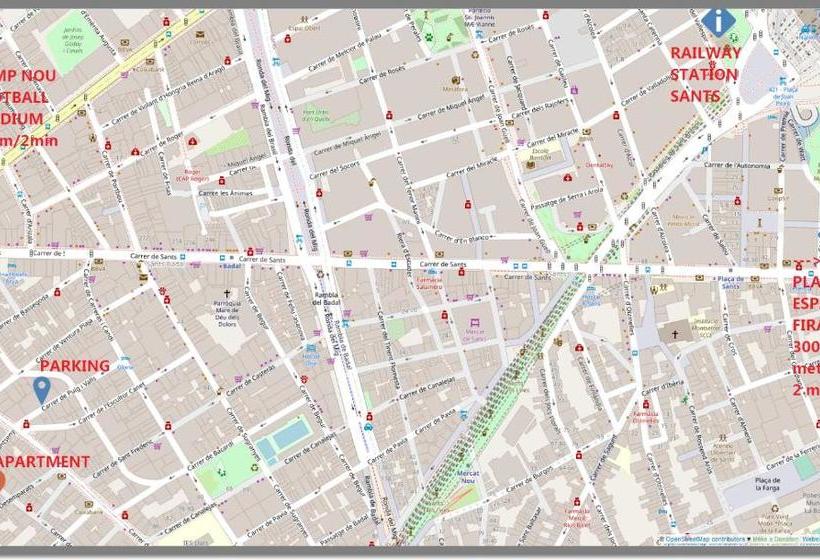Click the Mercat de Sants marketplace icon
This screenshot has width=820, height=560.
(474, 324)
